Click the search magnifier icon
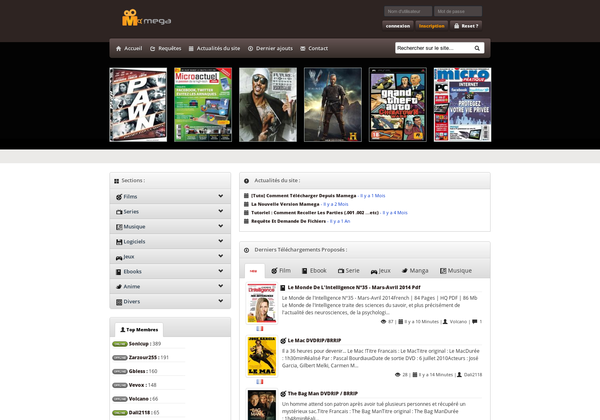Screen dimensions: 600x420 (x=477, y=48)
